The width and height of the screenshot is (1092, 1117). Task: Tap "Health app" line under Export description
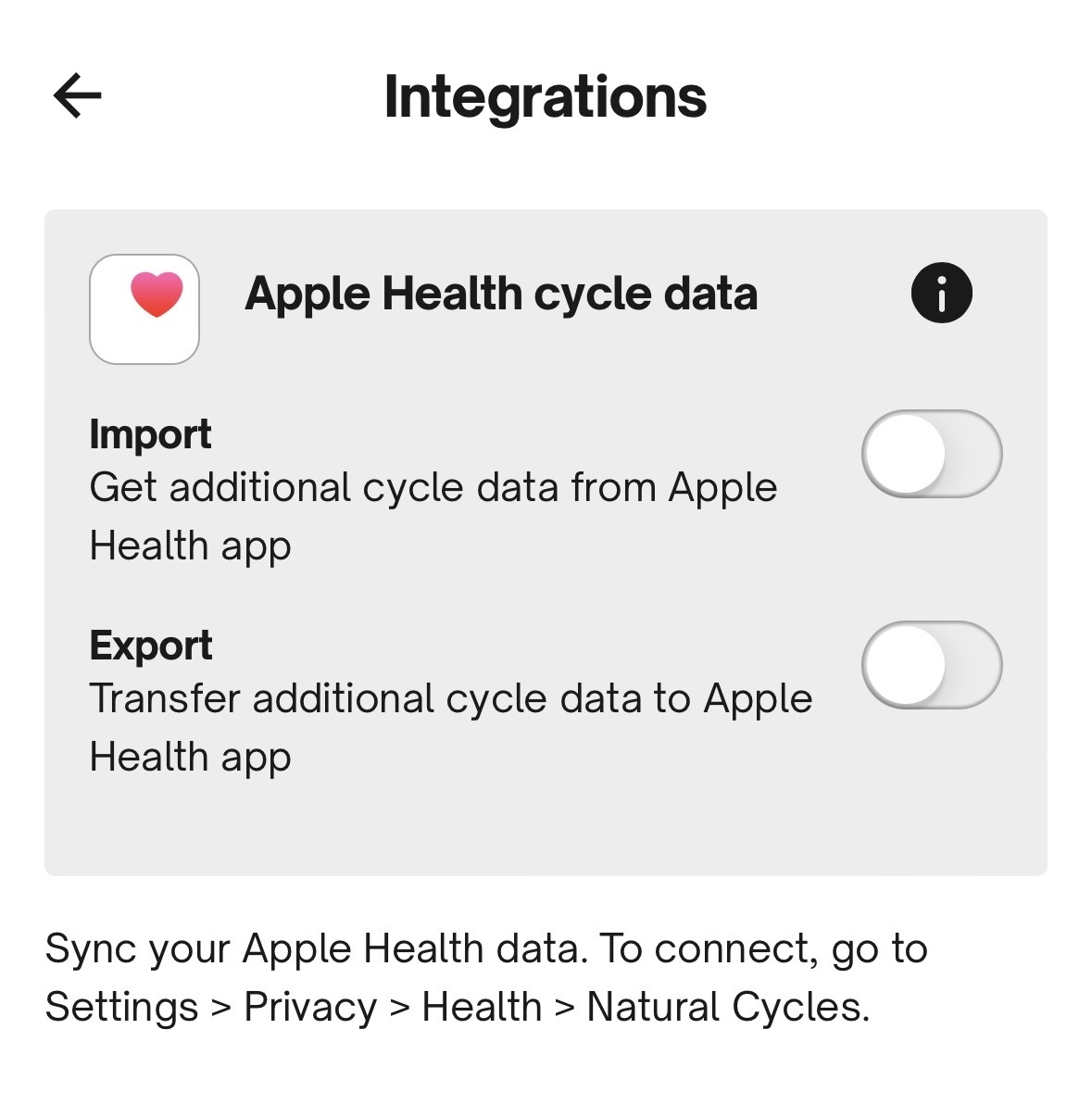coord(190,758)
